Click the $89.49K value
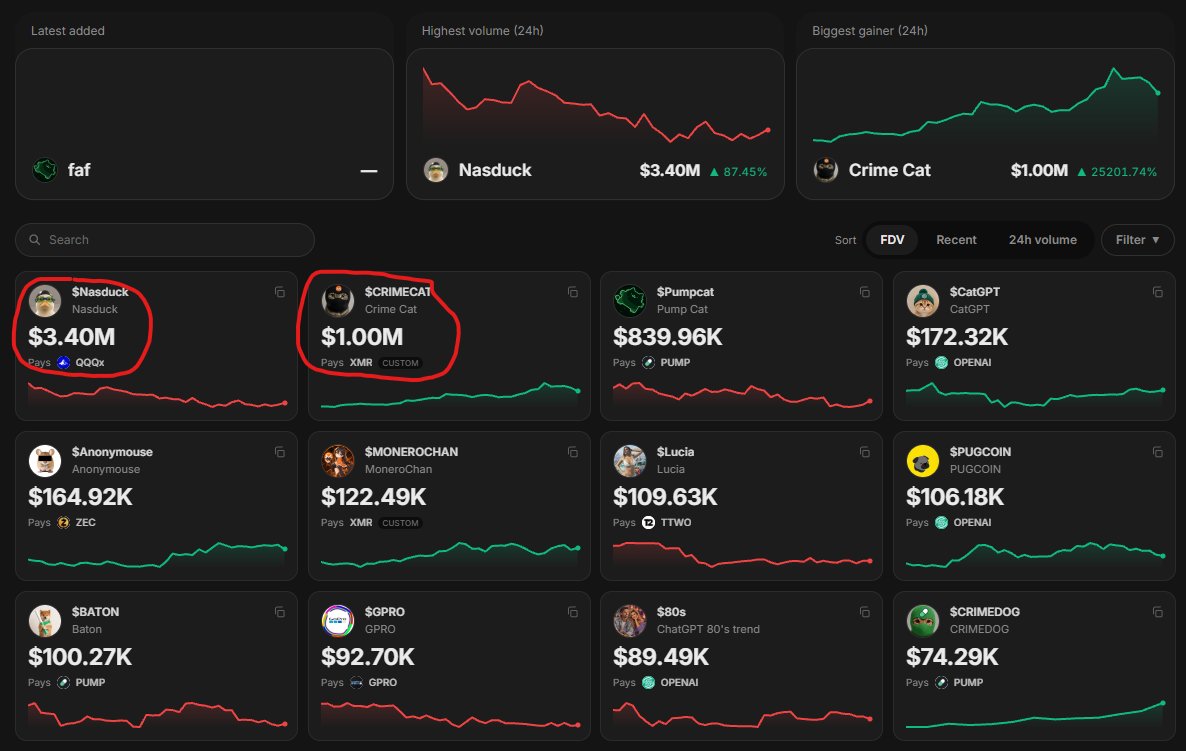 tap(661, 656)
